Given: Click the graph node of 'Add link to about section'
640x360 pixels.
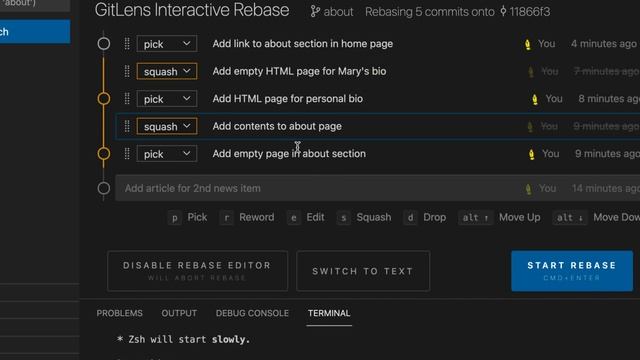Looking at the screenshot, I should (x=104, y=44).
